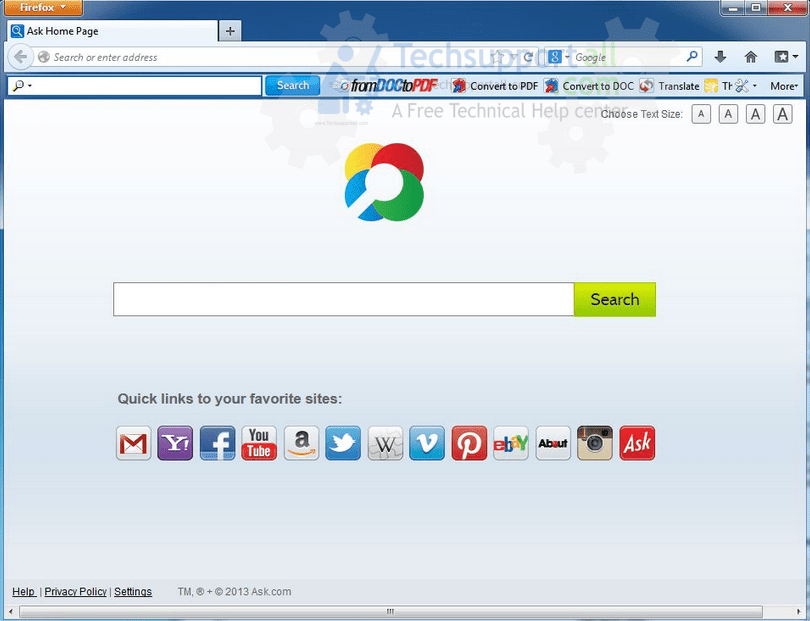
Task: Open the Pinterest quick link icon
Action: [469, 443]
